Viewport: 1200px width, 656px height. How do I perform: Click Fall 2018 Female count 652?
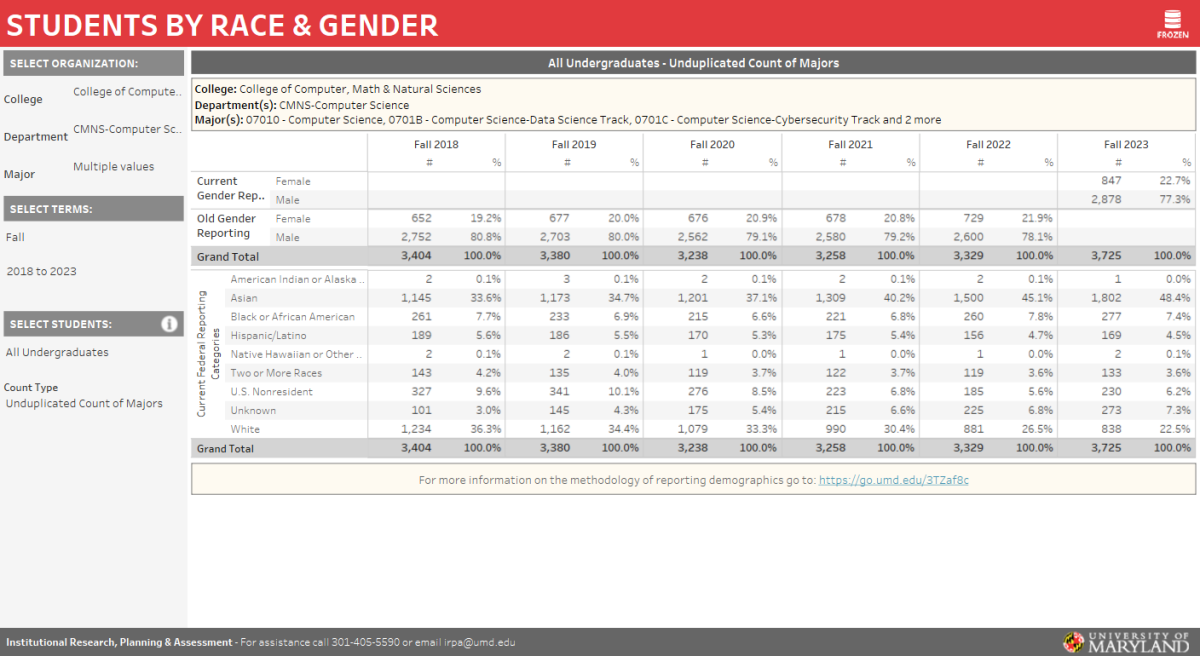click(x=421, y=218)
